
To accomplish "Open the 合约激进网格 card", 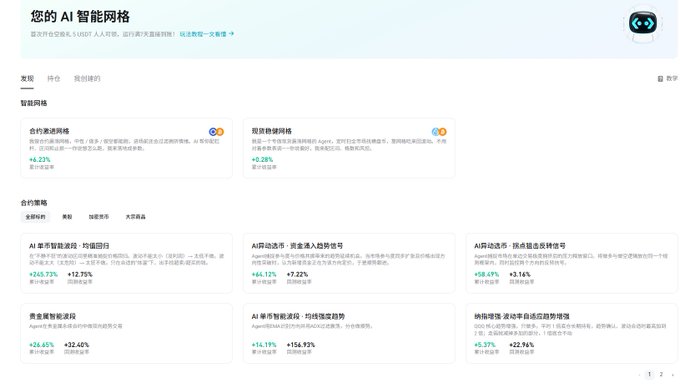I will [126, 148].
